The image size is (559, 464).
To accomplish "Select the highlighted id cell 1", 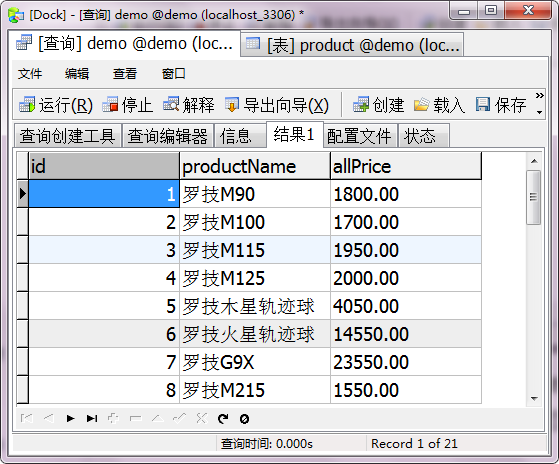I will [104, 194].
